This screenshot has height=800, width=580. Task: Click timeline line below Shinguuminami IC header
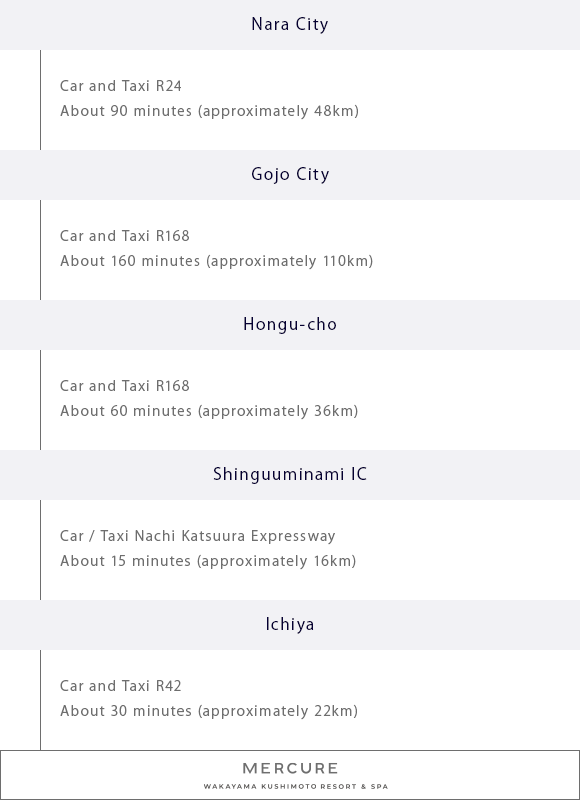point(40,550)
